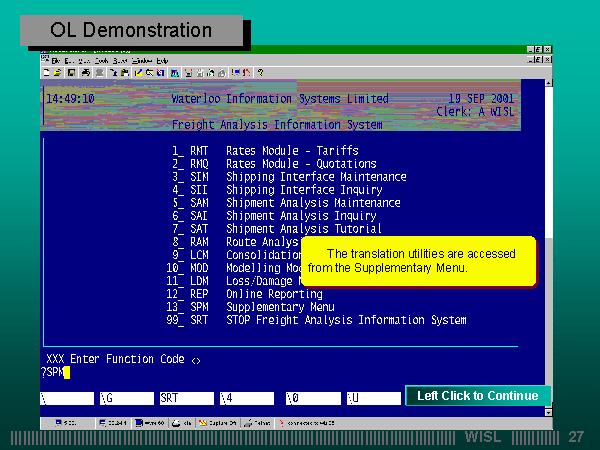Open the Window menu
600x450 pixels.
[x=141, y=61]
